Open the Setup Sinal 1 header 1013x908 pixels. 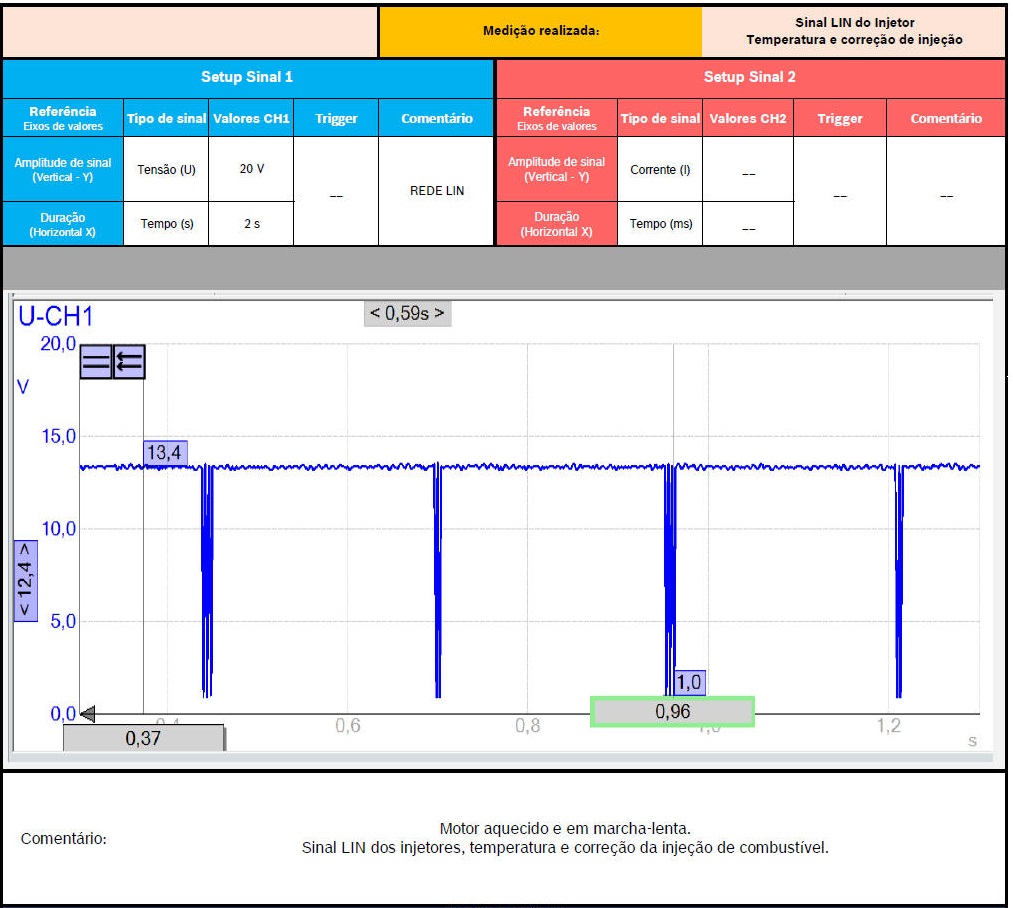[247, 77]
